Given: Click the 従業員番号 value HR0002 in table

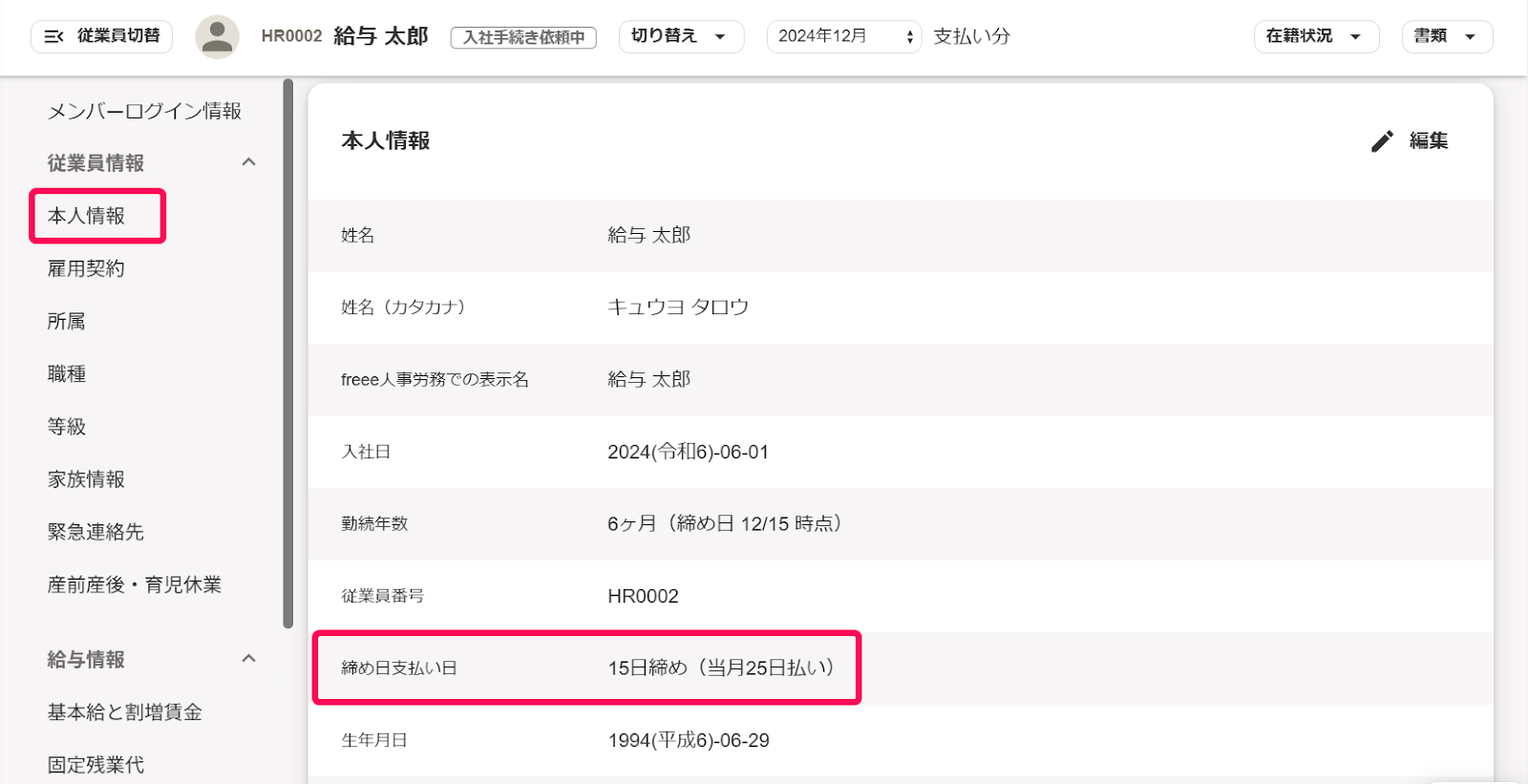Looking at the screenshot, I should coord(643,596).
